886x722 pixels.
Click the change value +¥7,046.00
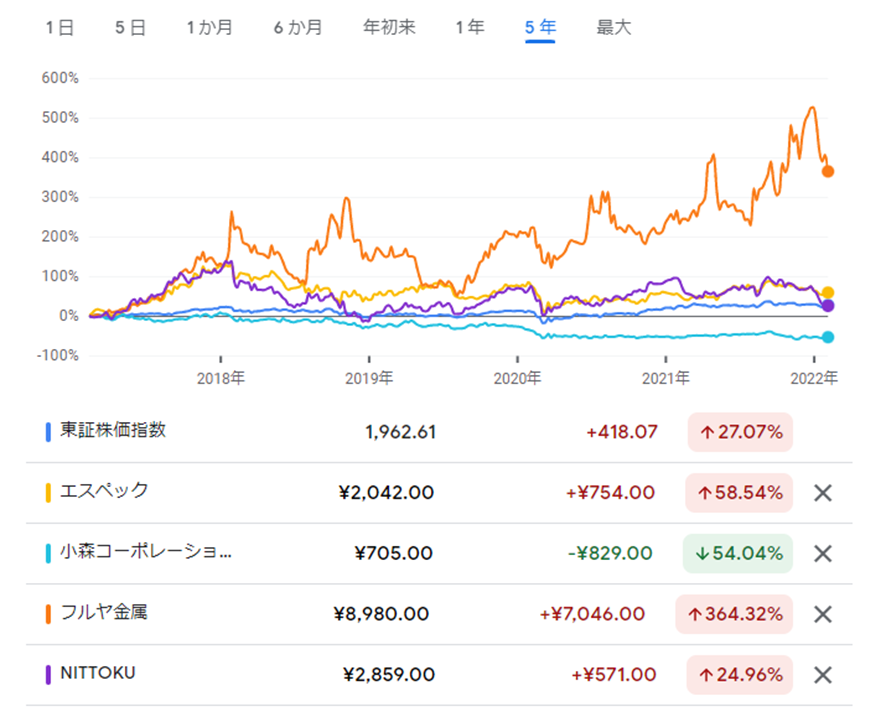coord(592,614)
